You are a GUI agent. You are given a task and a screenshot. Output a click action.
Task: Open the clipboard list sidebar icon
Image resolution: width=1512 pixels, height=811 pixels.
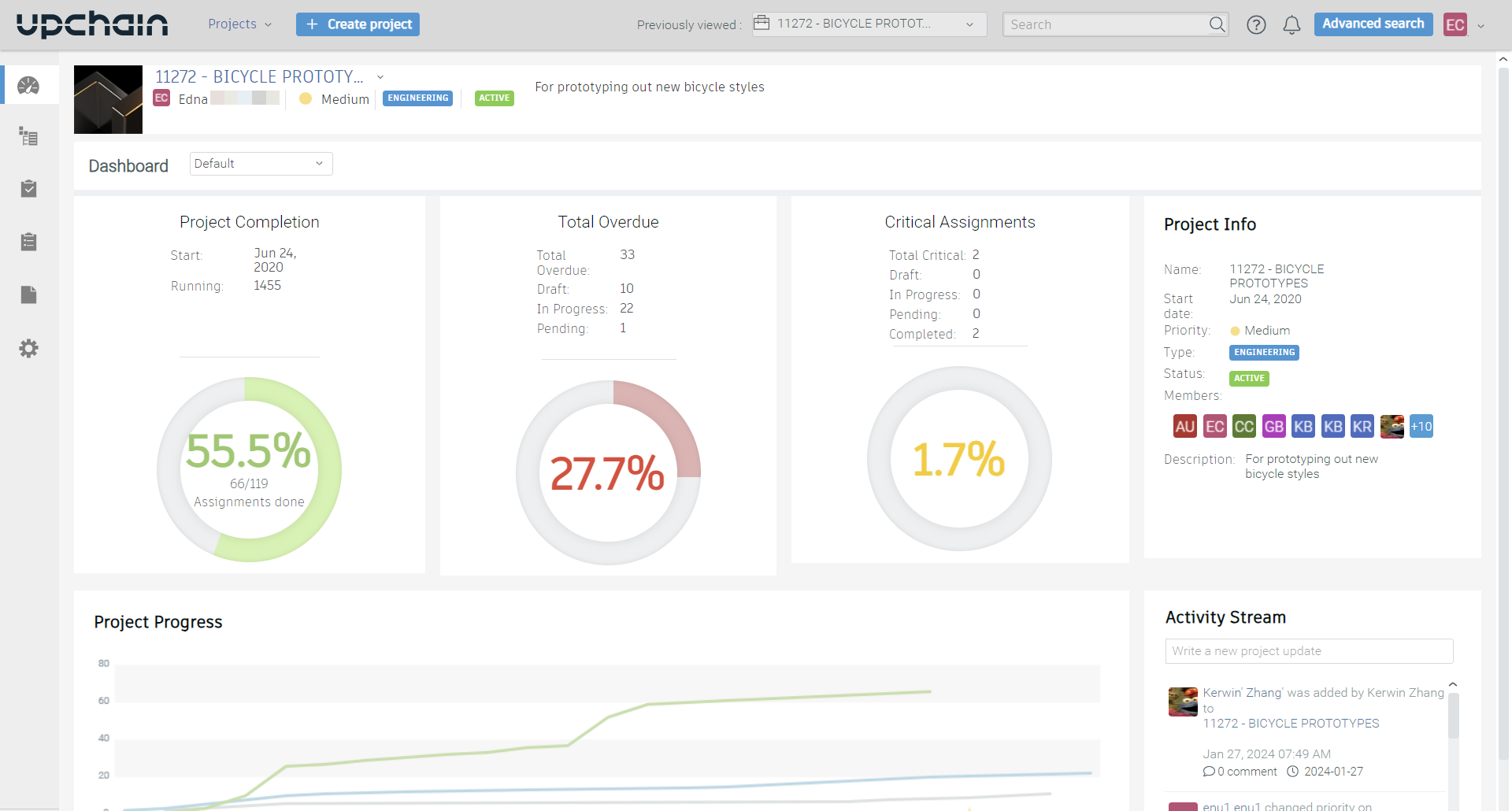28,242
